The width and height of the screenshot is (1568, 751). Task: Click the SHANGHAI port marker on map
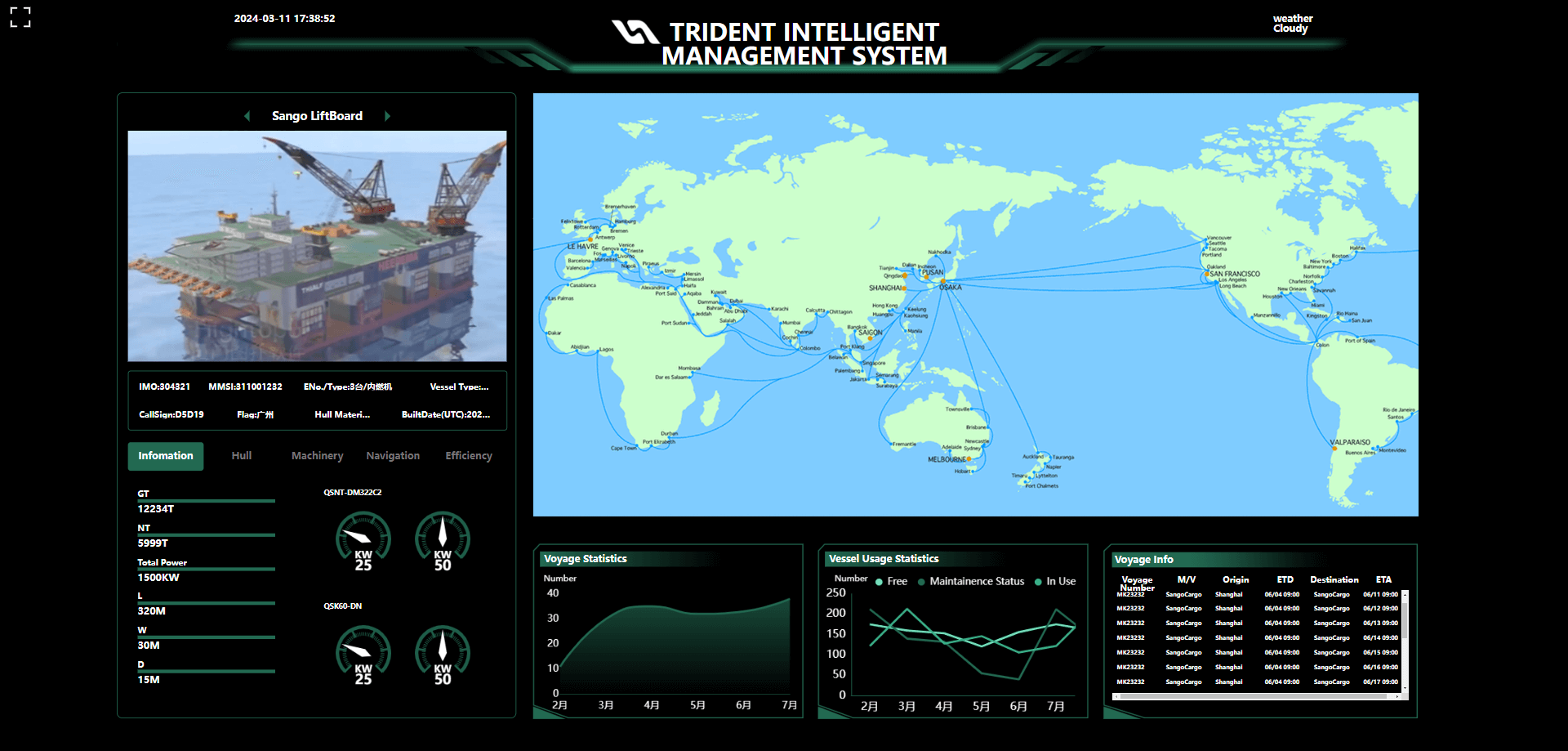[x=904, y=288]
